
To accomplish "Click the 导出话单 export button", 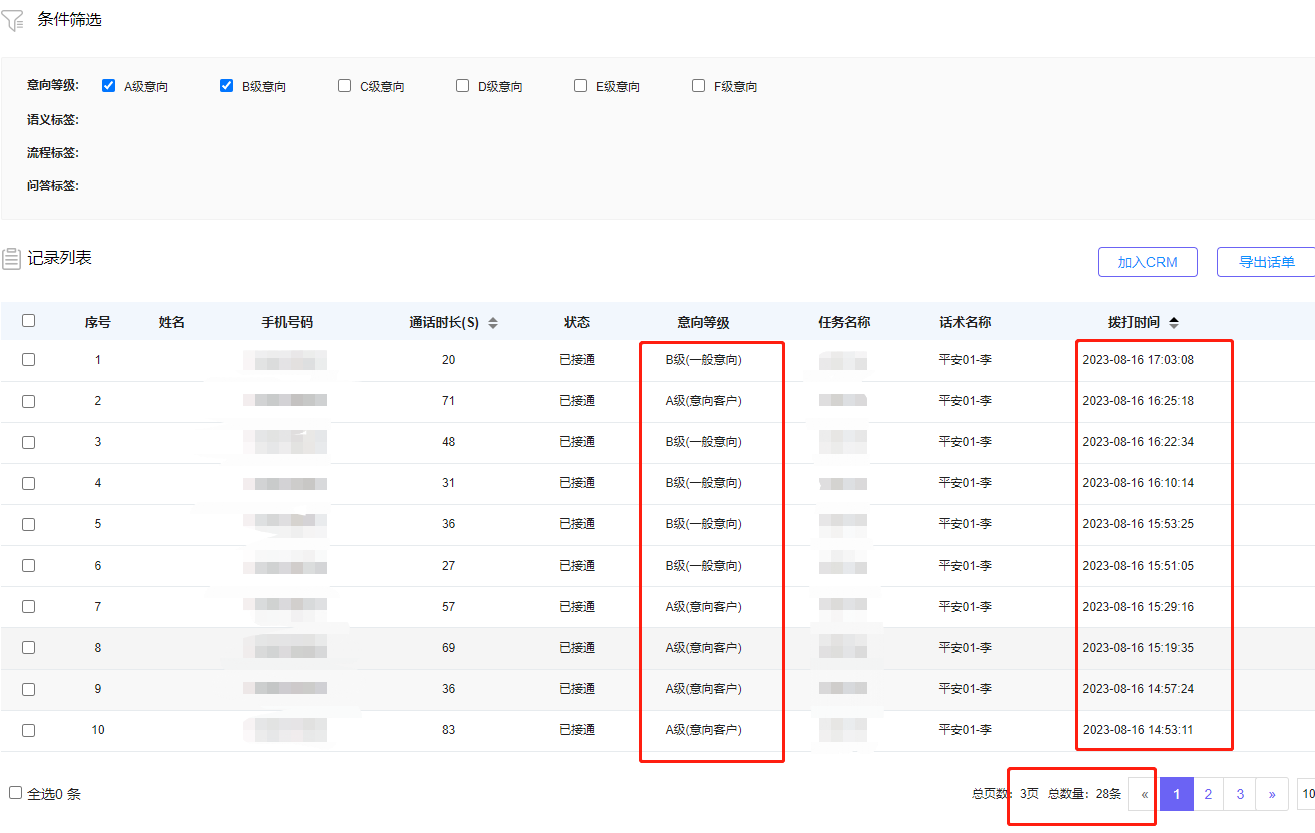I will [1266, 262].
